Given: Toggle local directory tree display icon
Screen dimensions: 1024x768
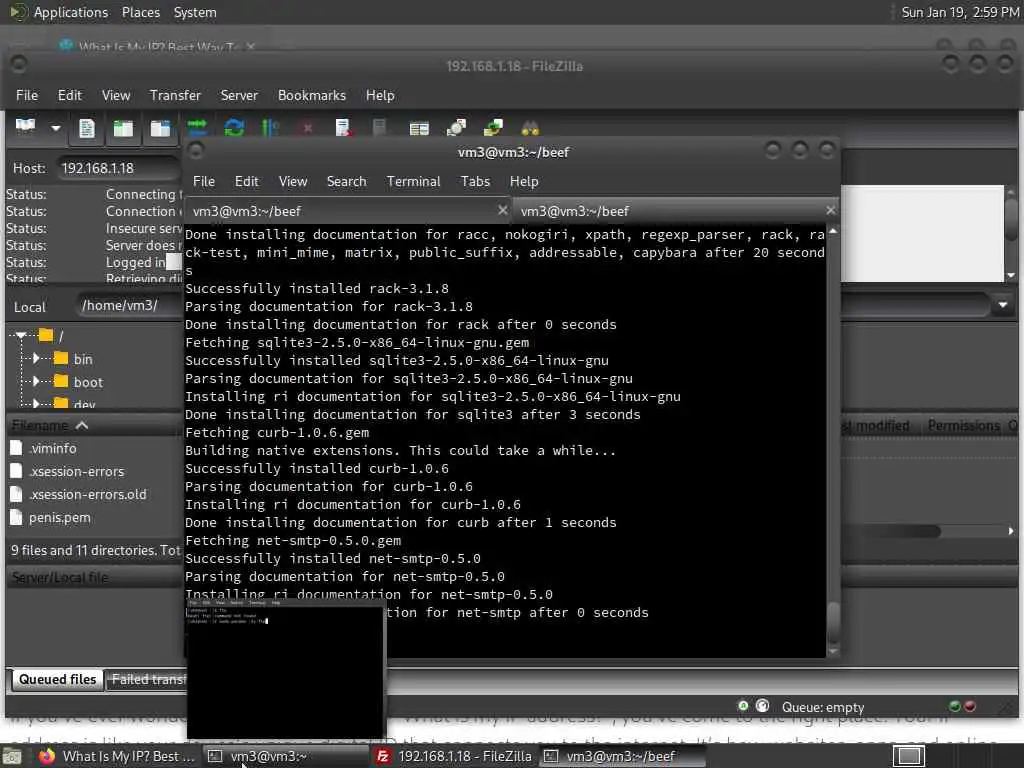Looking at the screenshot, I should point(123,128).
